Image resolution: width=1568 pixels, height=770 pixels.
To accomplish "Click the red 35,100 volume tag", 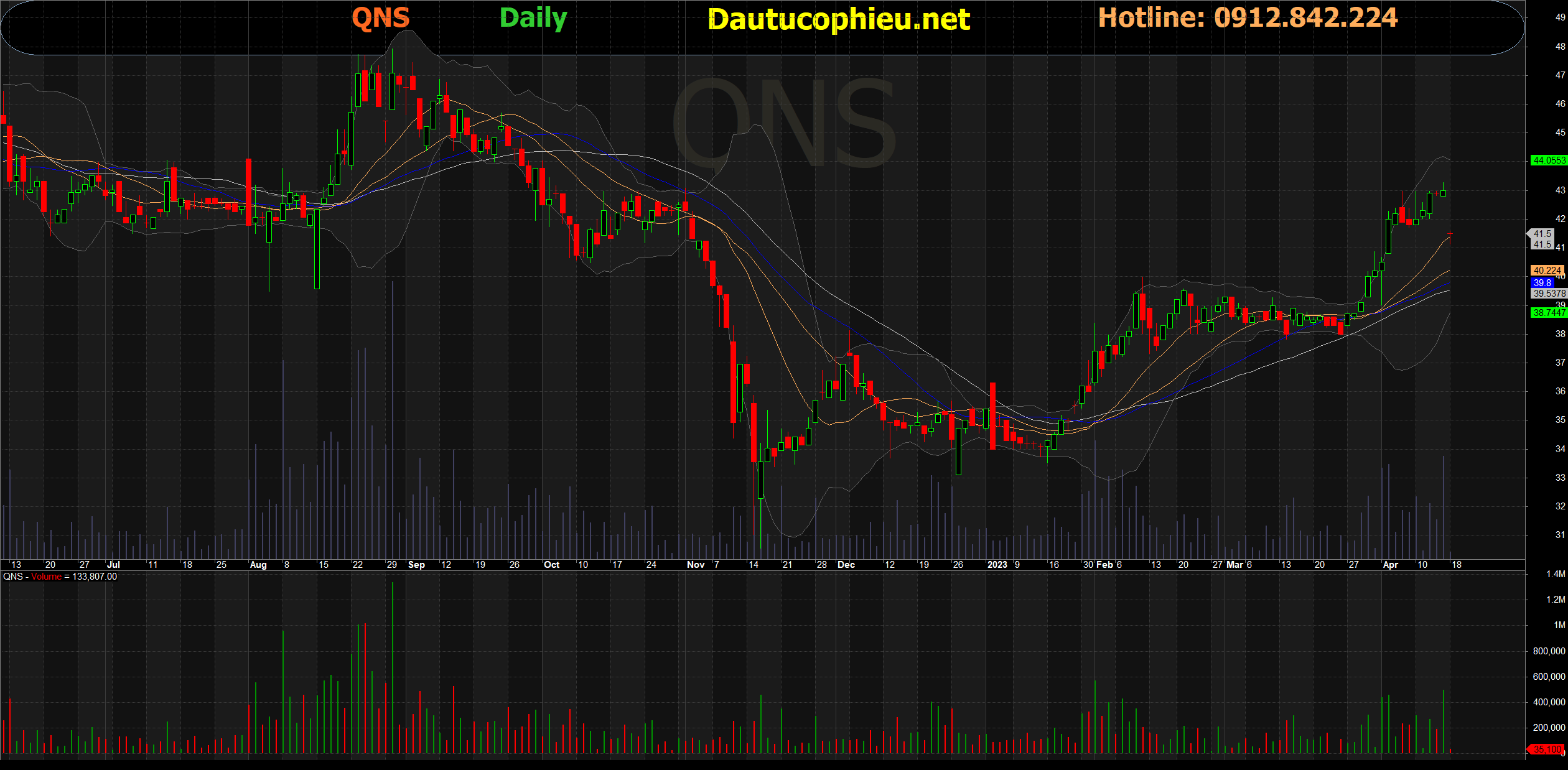I will [1547, 749].
